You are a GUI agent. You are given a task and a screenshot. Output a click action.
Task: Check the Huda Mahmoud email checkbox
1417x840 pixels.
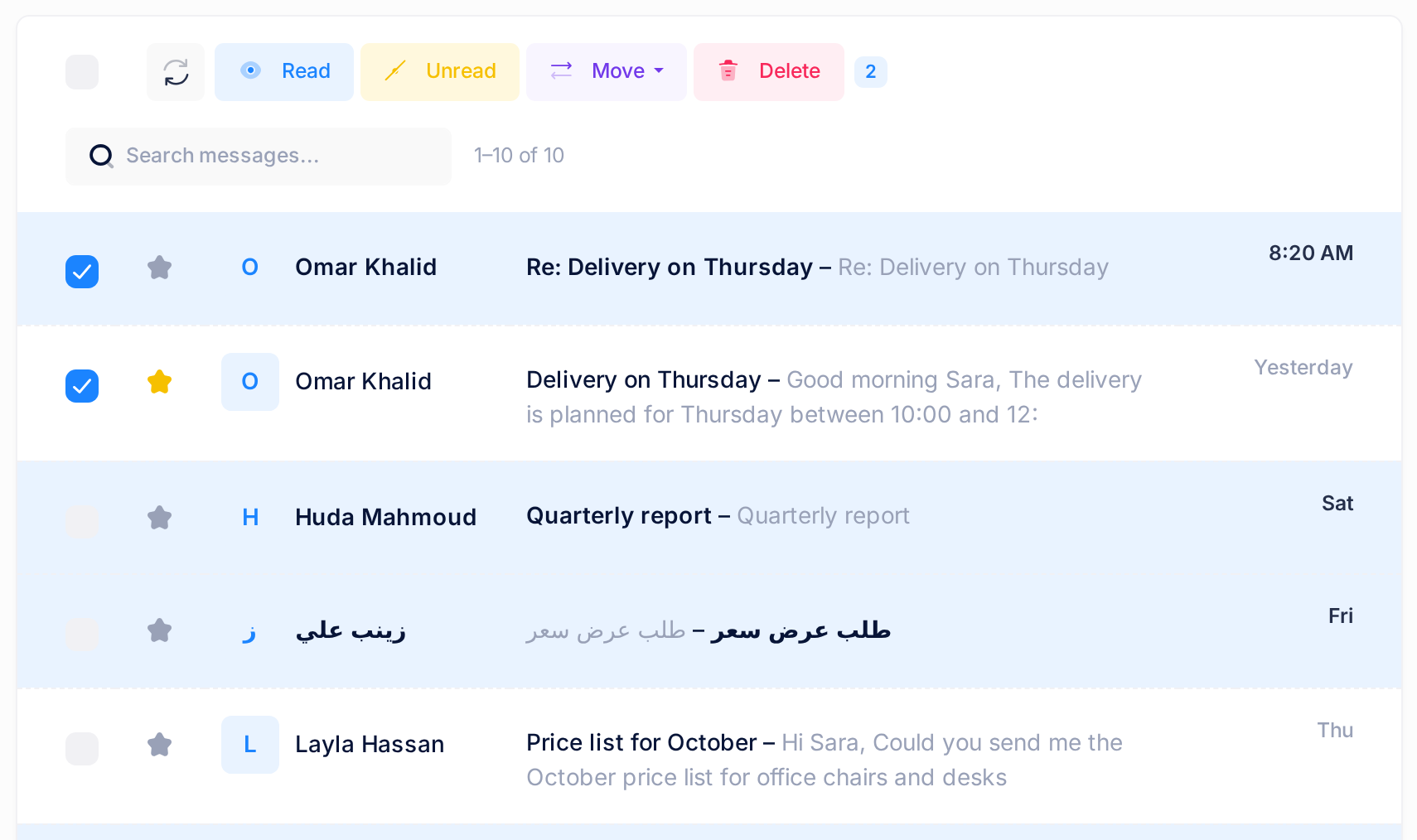click(x=82, y=522)
